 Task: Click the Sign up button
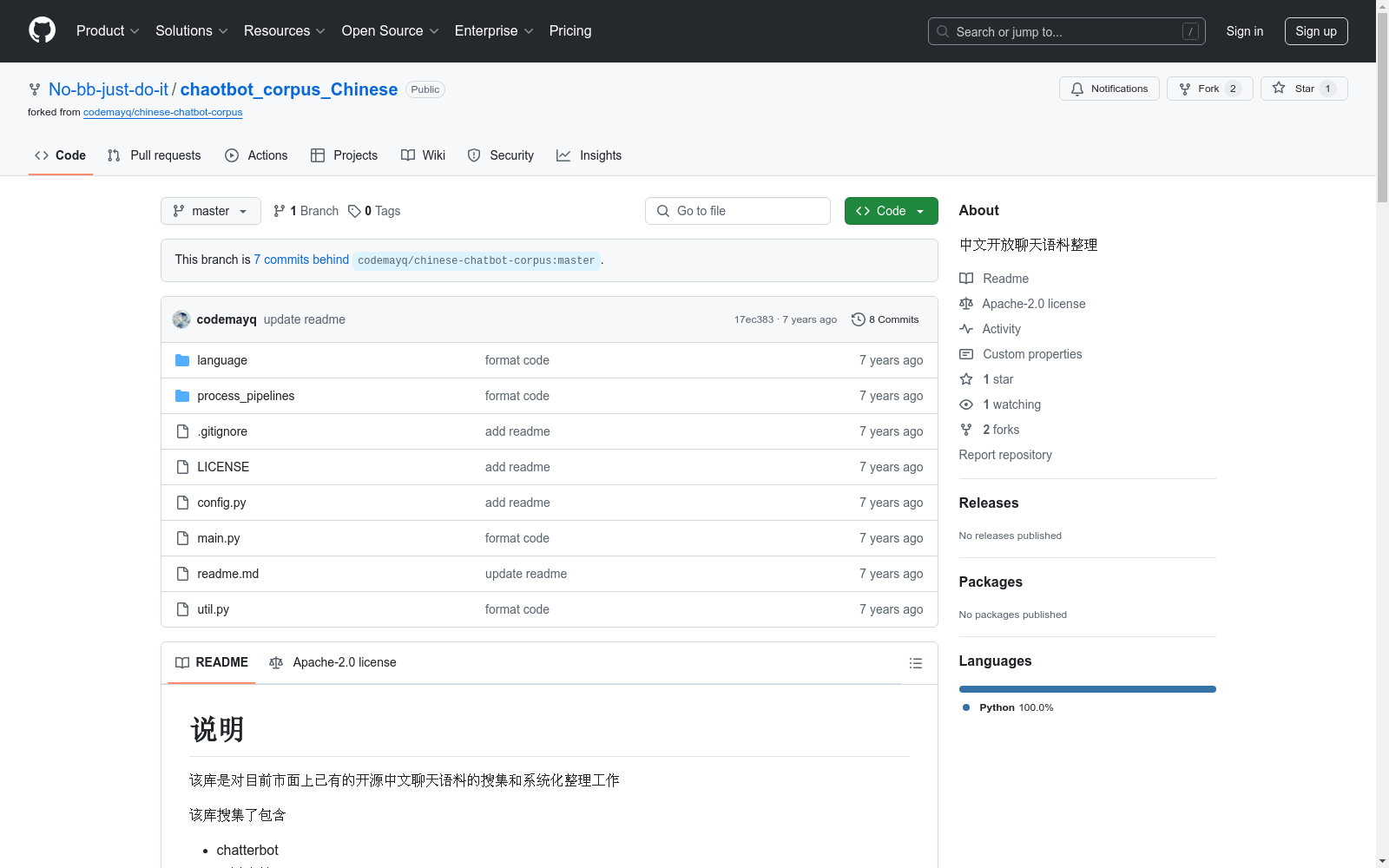(1316, 31)
